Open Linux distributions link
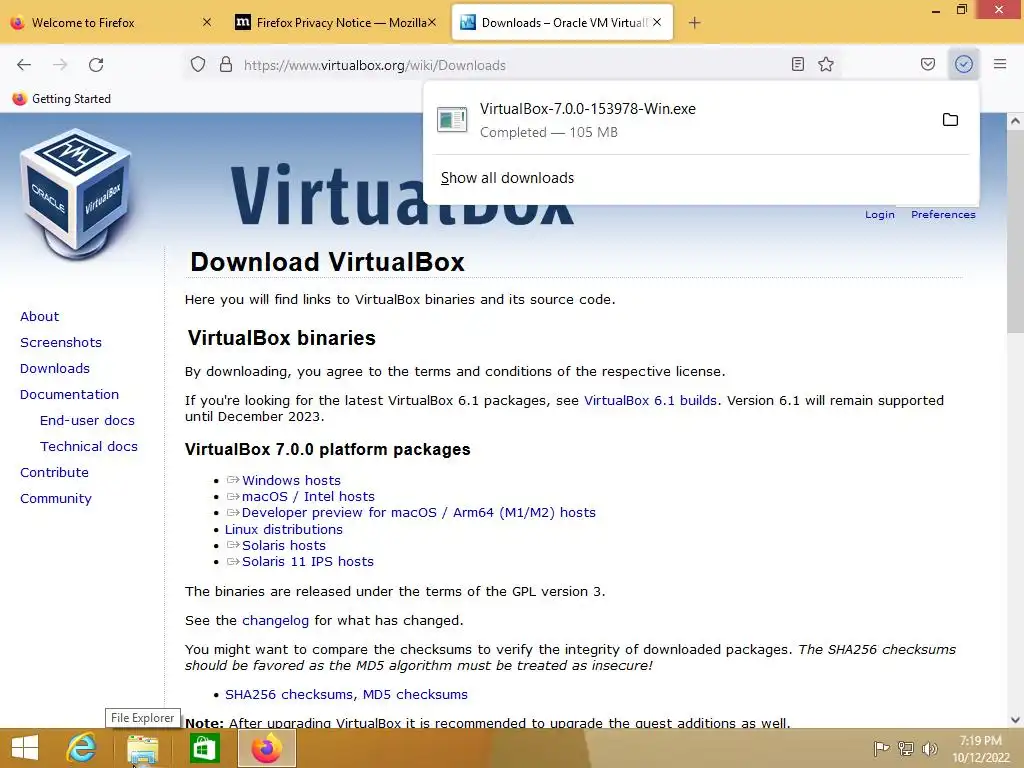 [x=283, y=530]
